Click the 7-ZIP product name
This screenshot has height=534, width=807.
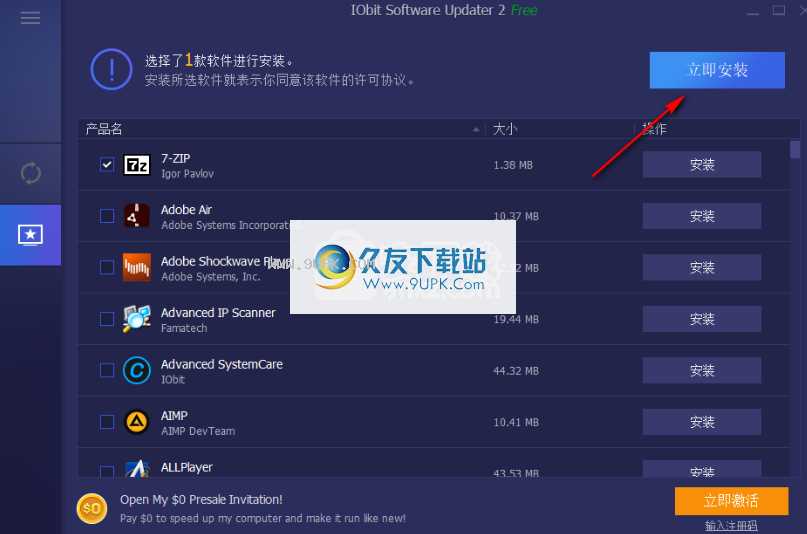click(x=176, y=158)
